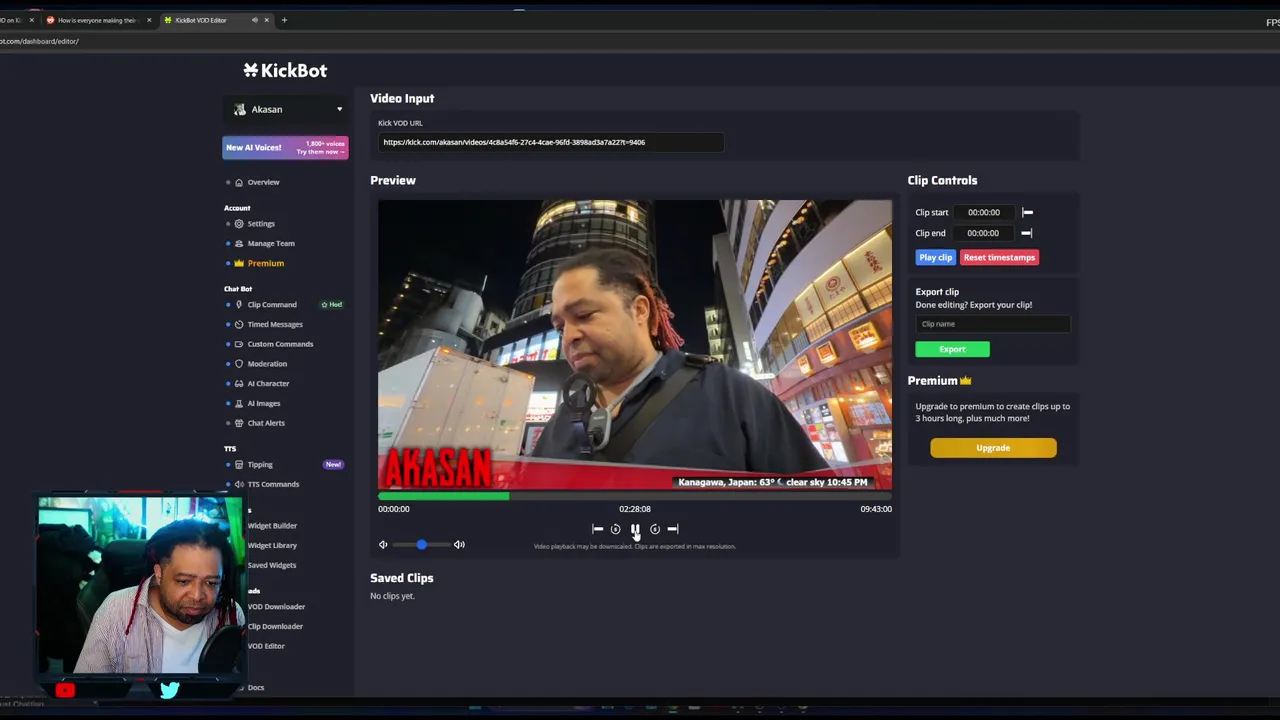Image resolution: width=1280 pixels, height=720 pixels.
Task: Open TTS Commands page
Action: [x=273, y=484]
